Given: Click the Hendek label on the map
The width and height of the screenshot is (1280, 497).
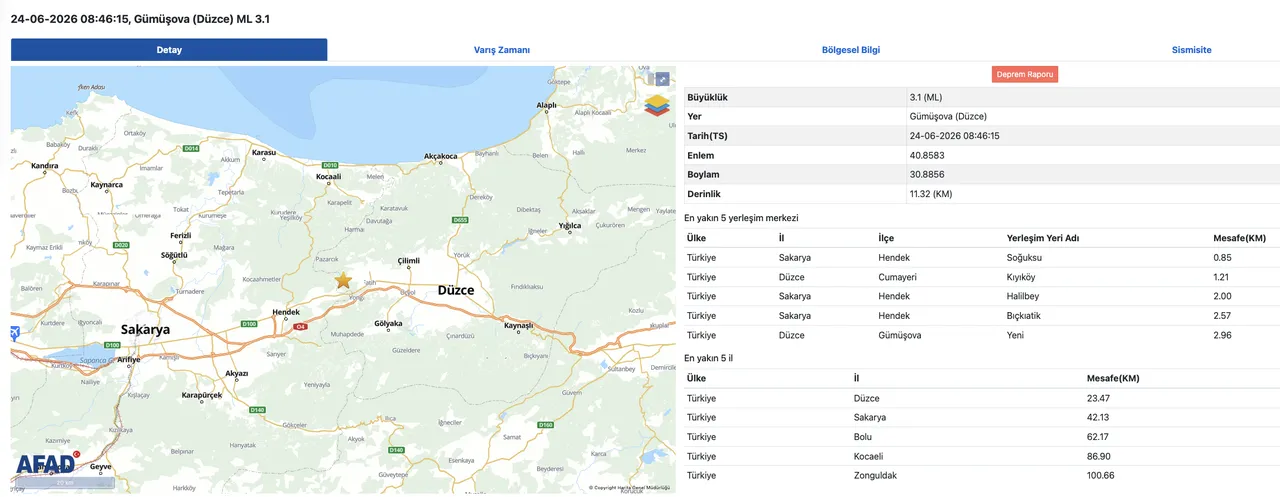Looking at the screenshot, I should tap(286, 312).
